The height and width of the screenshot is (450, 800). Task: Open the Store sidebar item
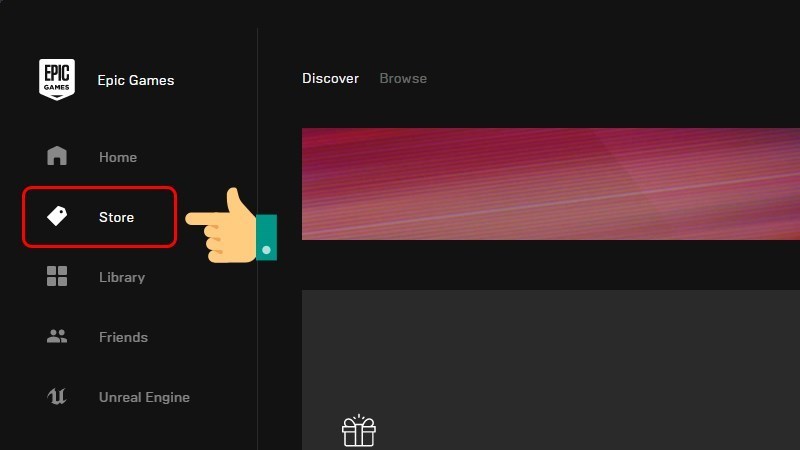[x=116, y=217]
